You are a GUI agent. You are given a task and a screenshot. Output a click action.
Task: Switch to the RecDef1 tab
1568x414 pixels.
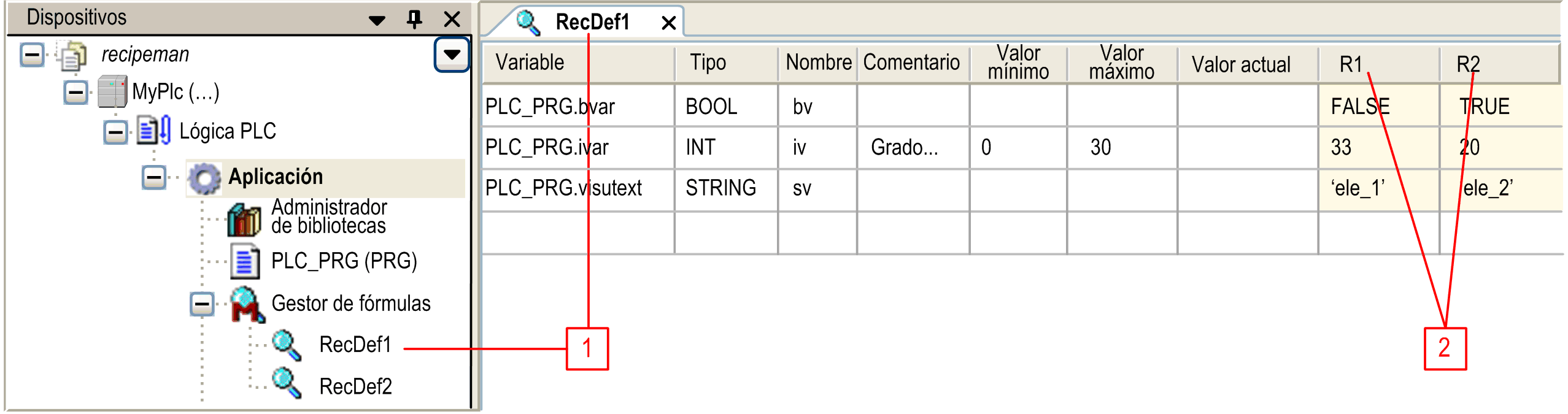pyautogui.click(x=592, y=23)
